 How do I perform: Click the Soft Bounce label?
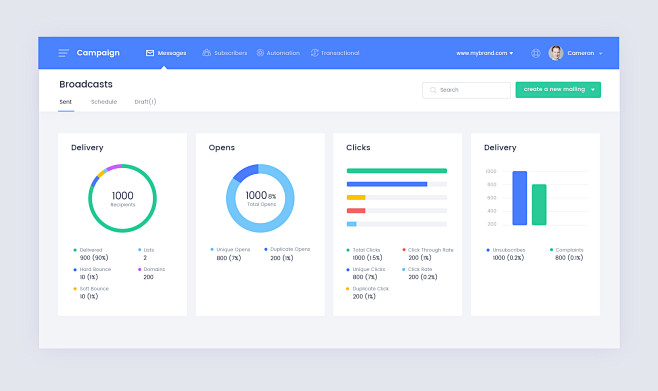[94, 289]
